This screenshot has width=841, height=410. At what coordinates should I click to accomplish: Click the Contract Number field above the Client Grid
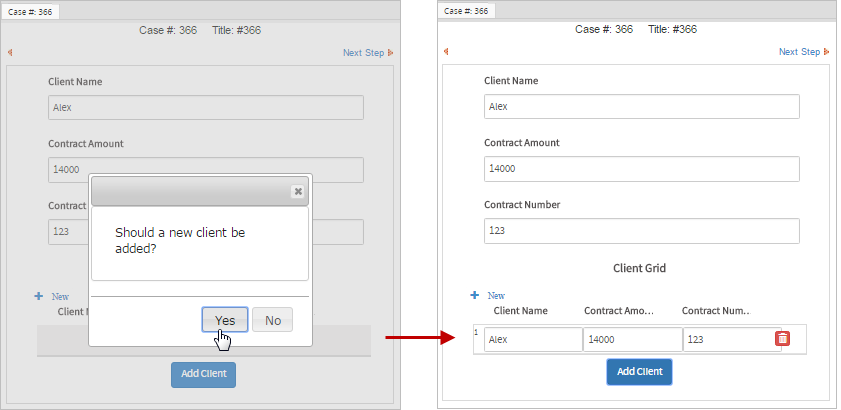tap(641, 231)
